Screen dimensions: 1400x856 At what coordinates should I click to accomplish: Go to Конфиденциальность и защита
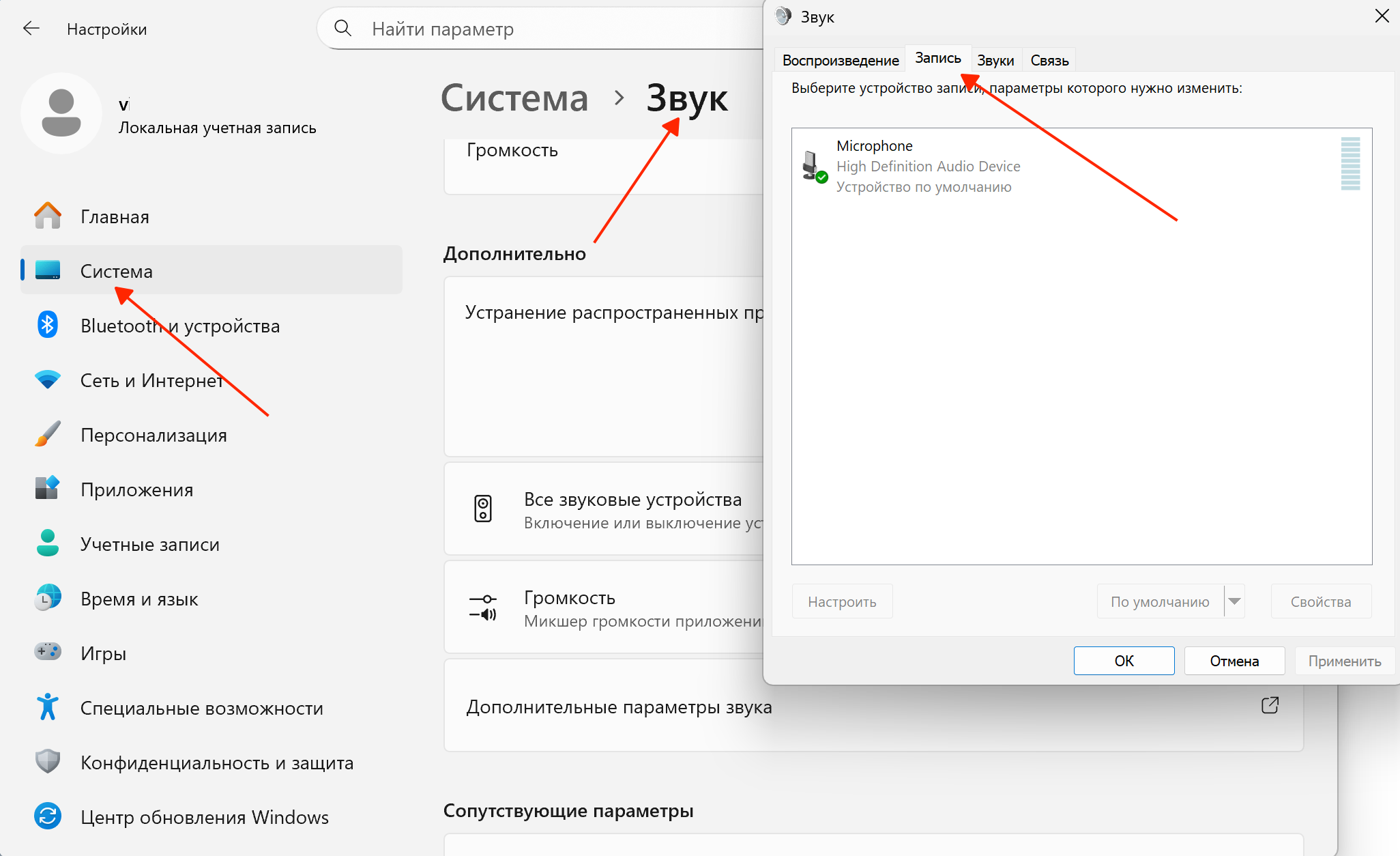212,762
